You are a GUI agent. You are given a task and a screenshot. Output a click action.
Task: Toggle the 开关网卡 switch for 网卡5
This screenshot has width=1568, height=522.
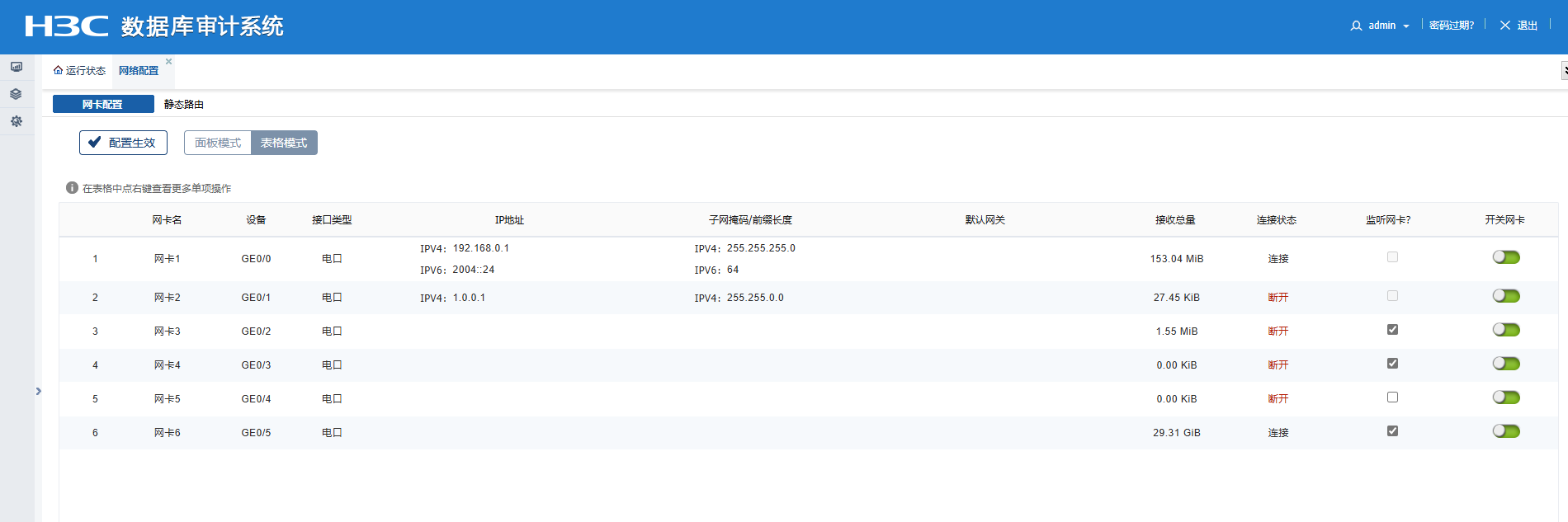click(1506, 397)
